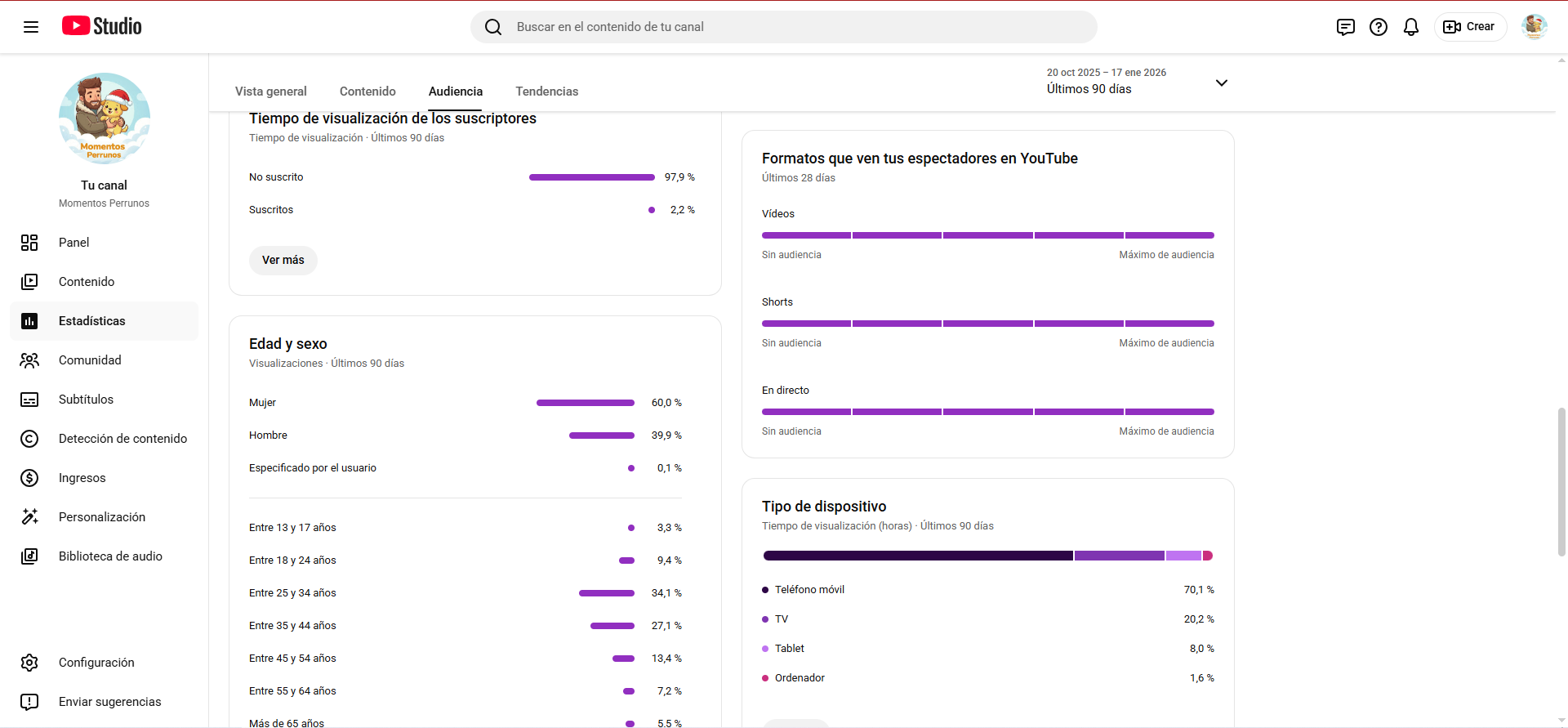Click the Momentos Perrunos channel thumbnail

click(x=104, y=118)
